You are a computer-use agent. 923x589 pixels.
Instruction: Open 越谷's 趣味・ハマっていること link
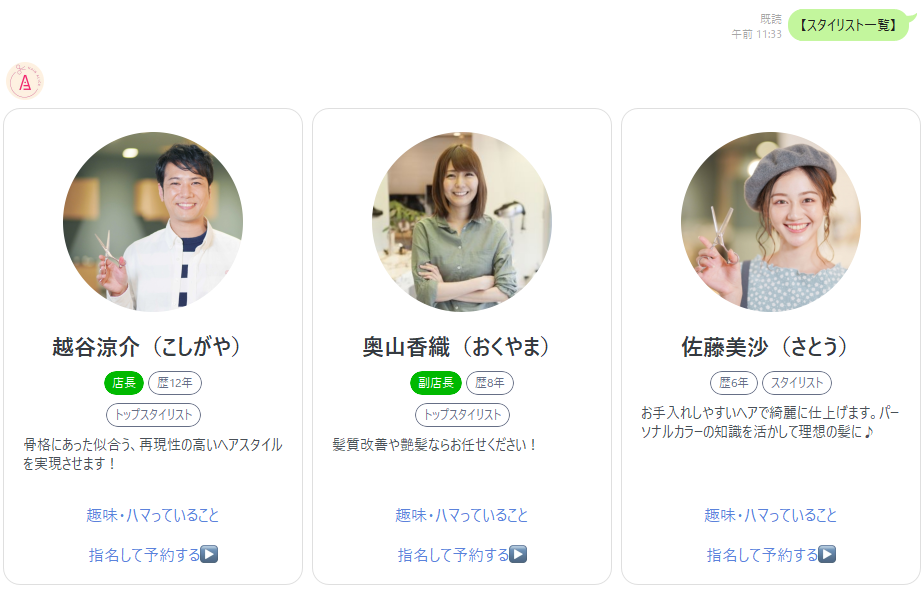[x=152, y=515]
